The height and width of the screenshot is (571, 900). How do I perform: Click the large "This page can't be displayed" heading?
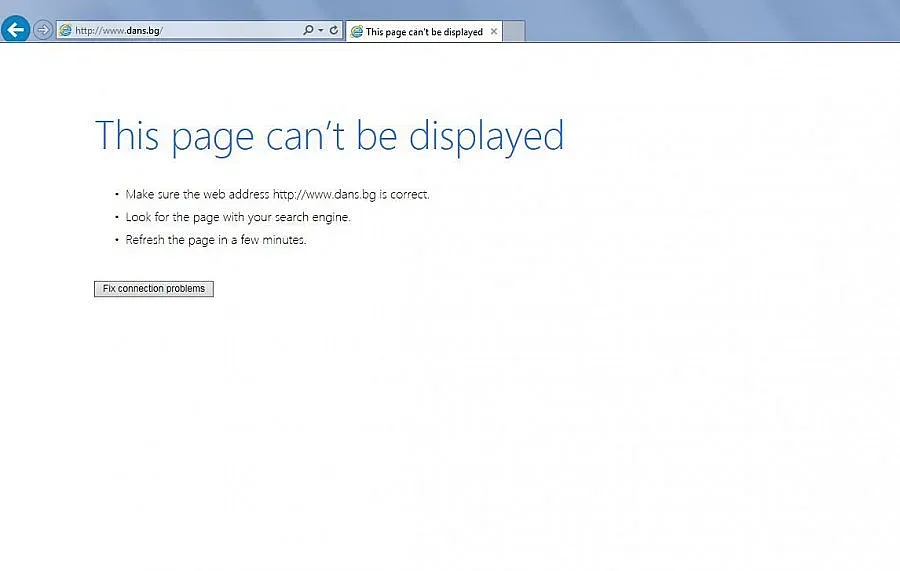click(x=329, y=136)
